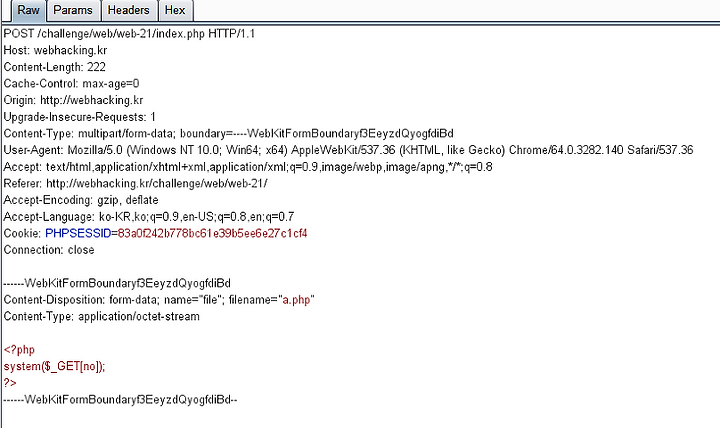Screen dimensions: 720x428
Task: Click the 'Origin: http://webhacking.kr' header
Action: (x=73, y=100)
